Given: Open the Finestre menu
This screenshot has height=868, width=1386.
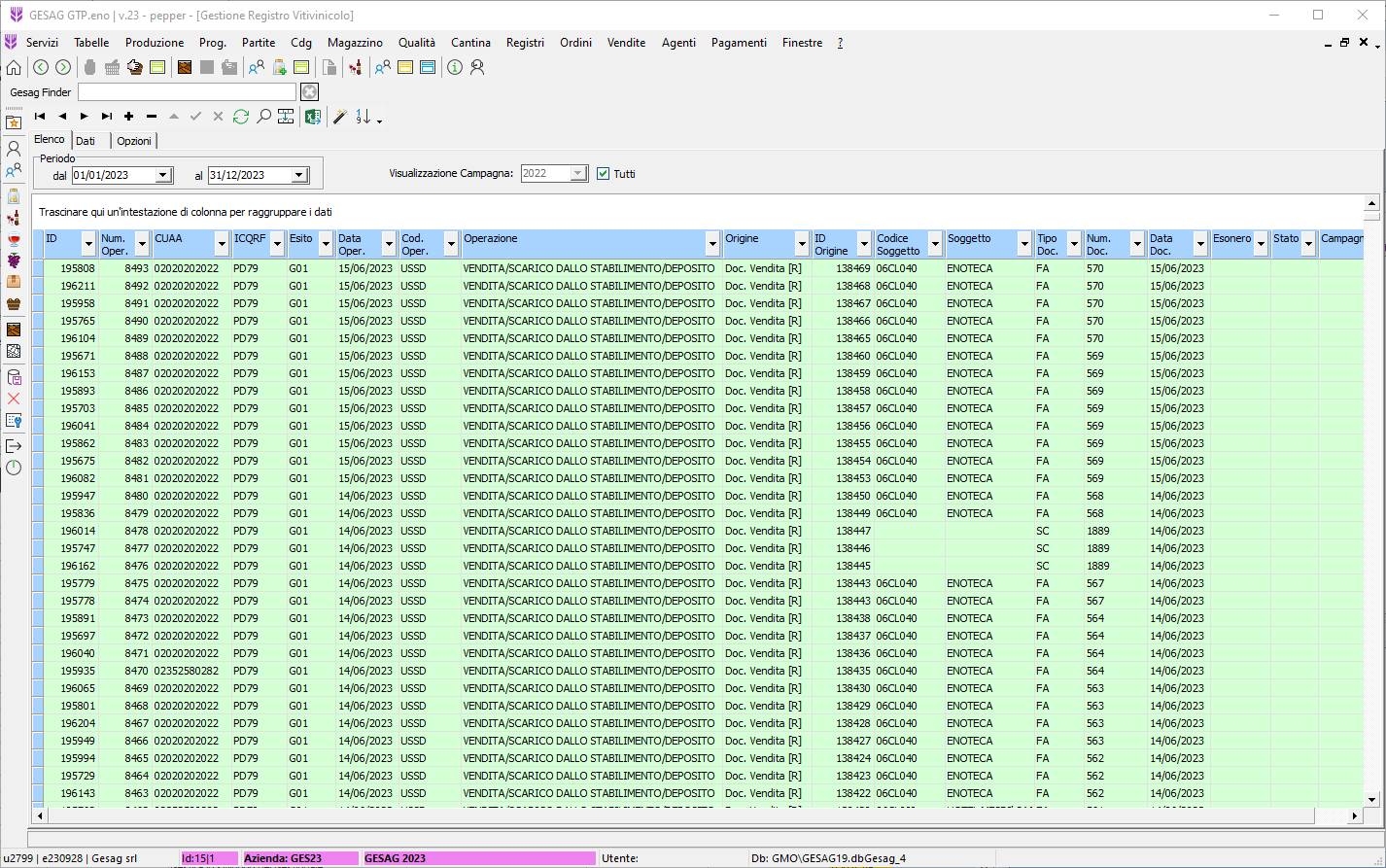Looking at the screenshot, I should point(802,43).
